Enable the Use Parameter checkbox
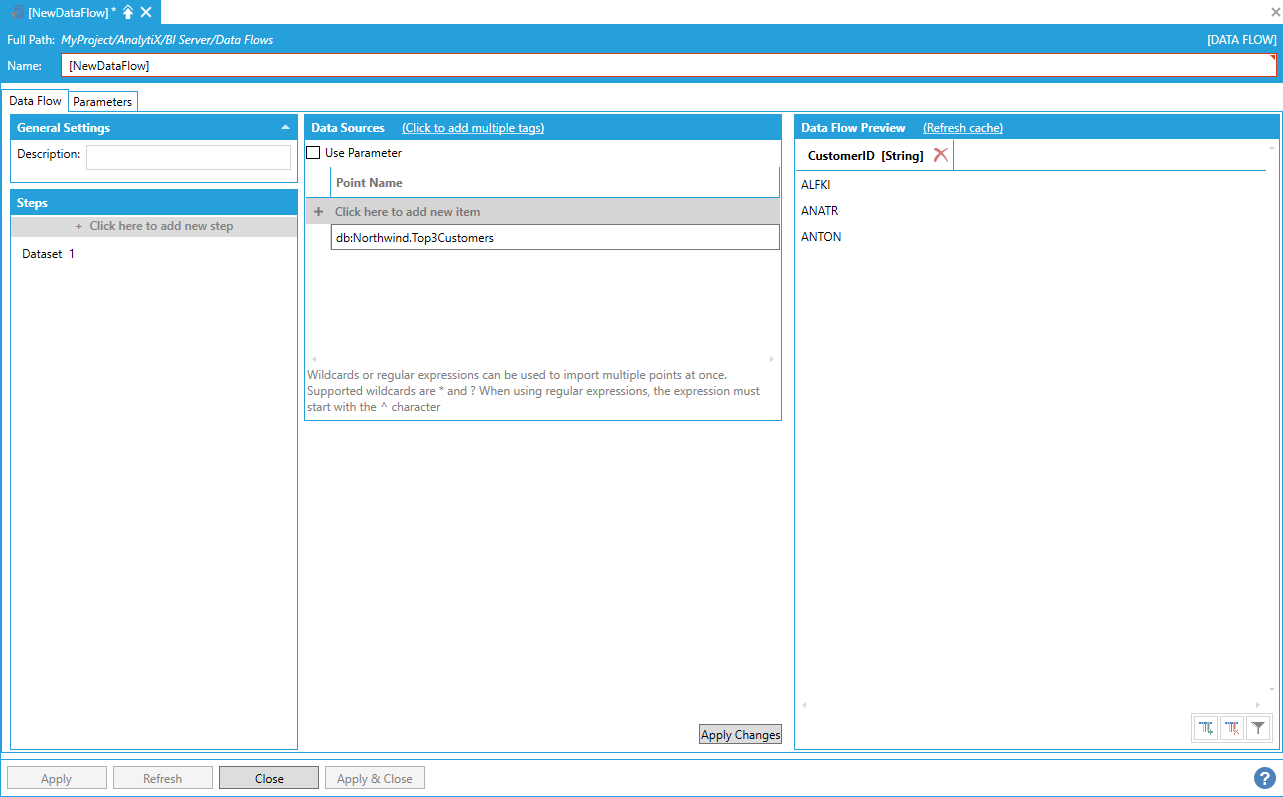 314,153
